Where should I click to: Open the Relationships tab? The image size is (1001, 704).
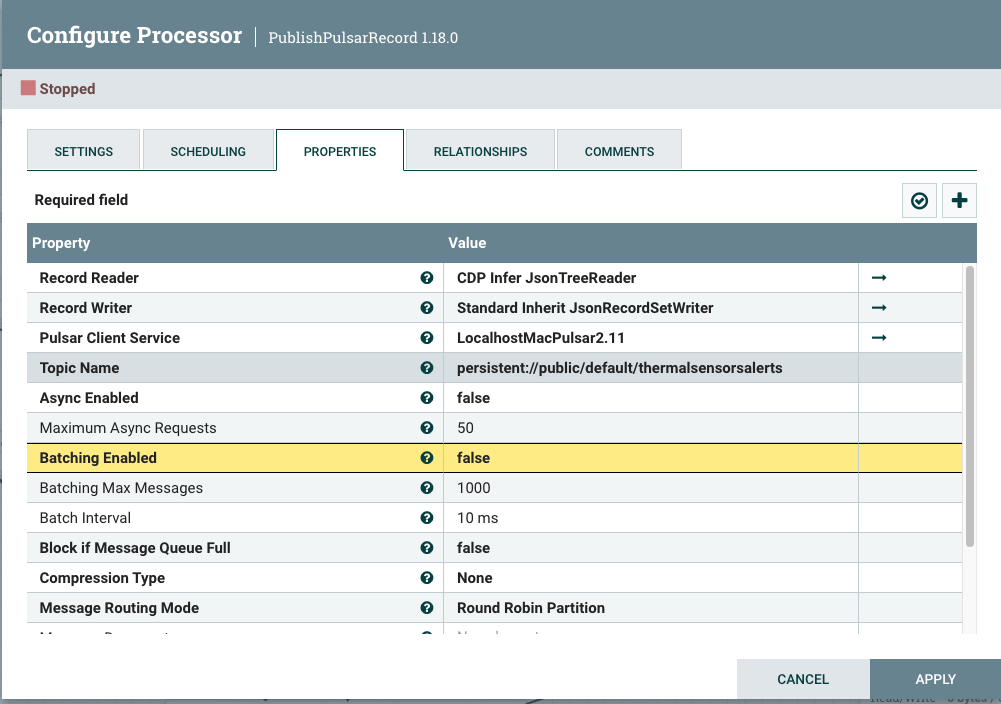click(x=480, y=151)
